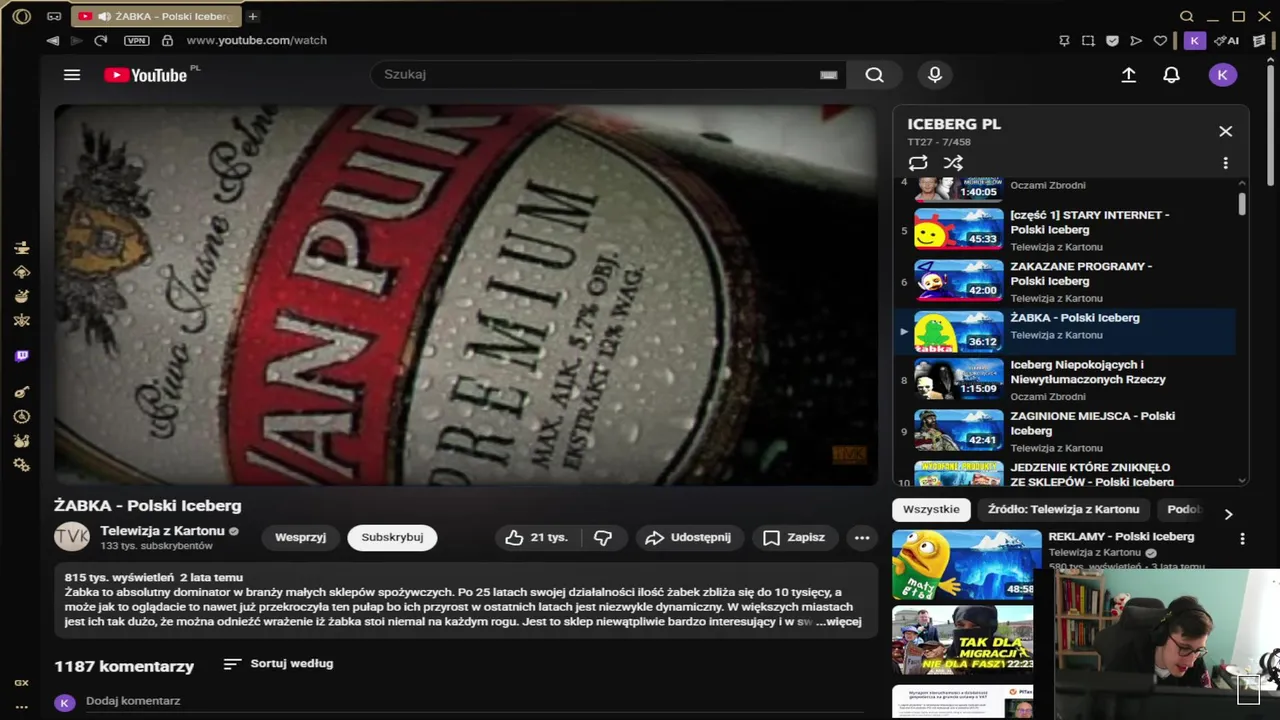Open the GX Corner gamepad icon
The height and width of the screenshot is (720, 1280).
coord(53,16)
